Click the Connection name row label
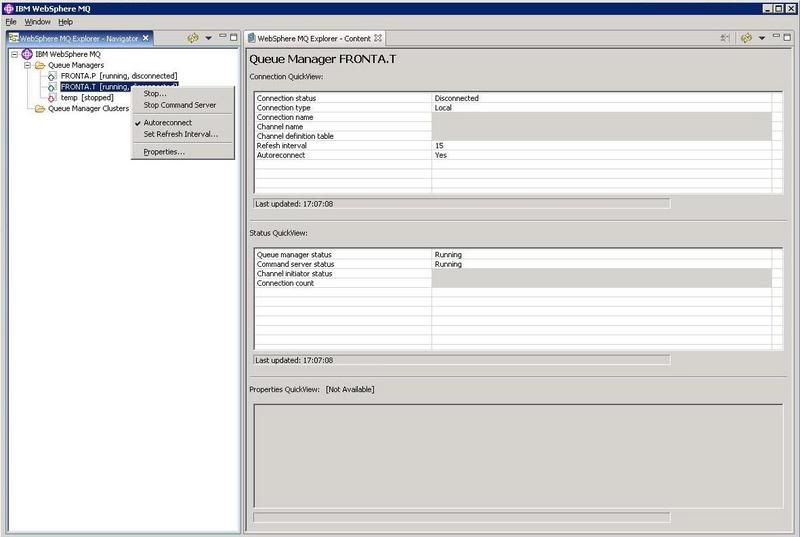Image resolution: width=800 pixels, height=537 pixels. coord(285,117)
